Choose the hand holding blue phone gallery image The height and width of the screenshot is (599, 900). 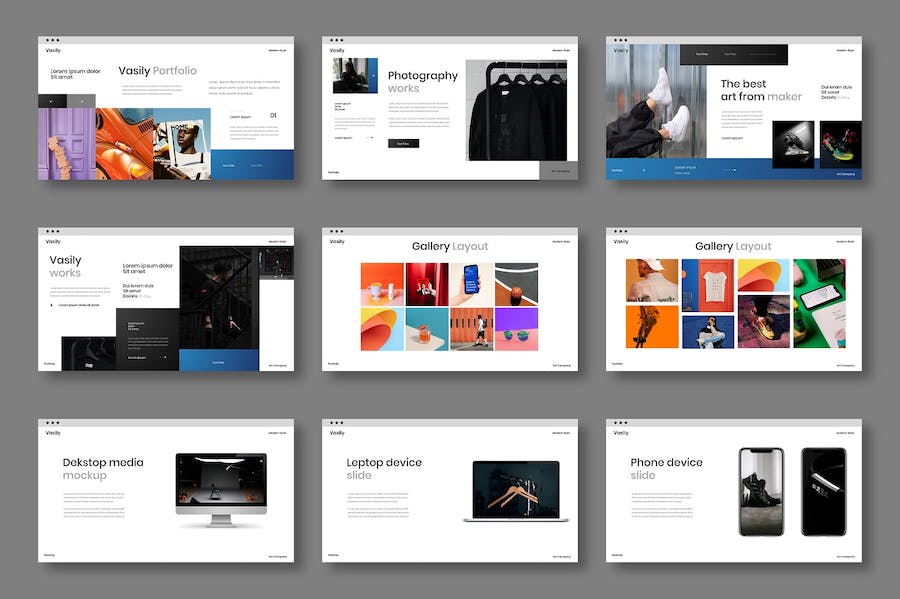coord(471,284)
